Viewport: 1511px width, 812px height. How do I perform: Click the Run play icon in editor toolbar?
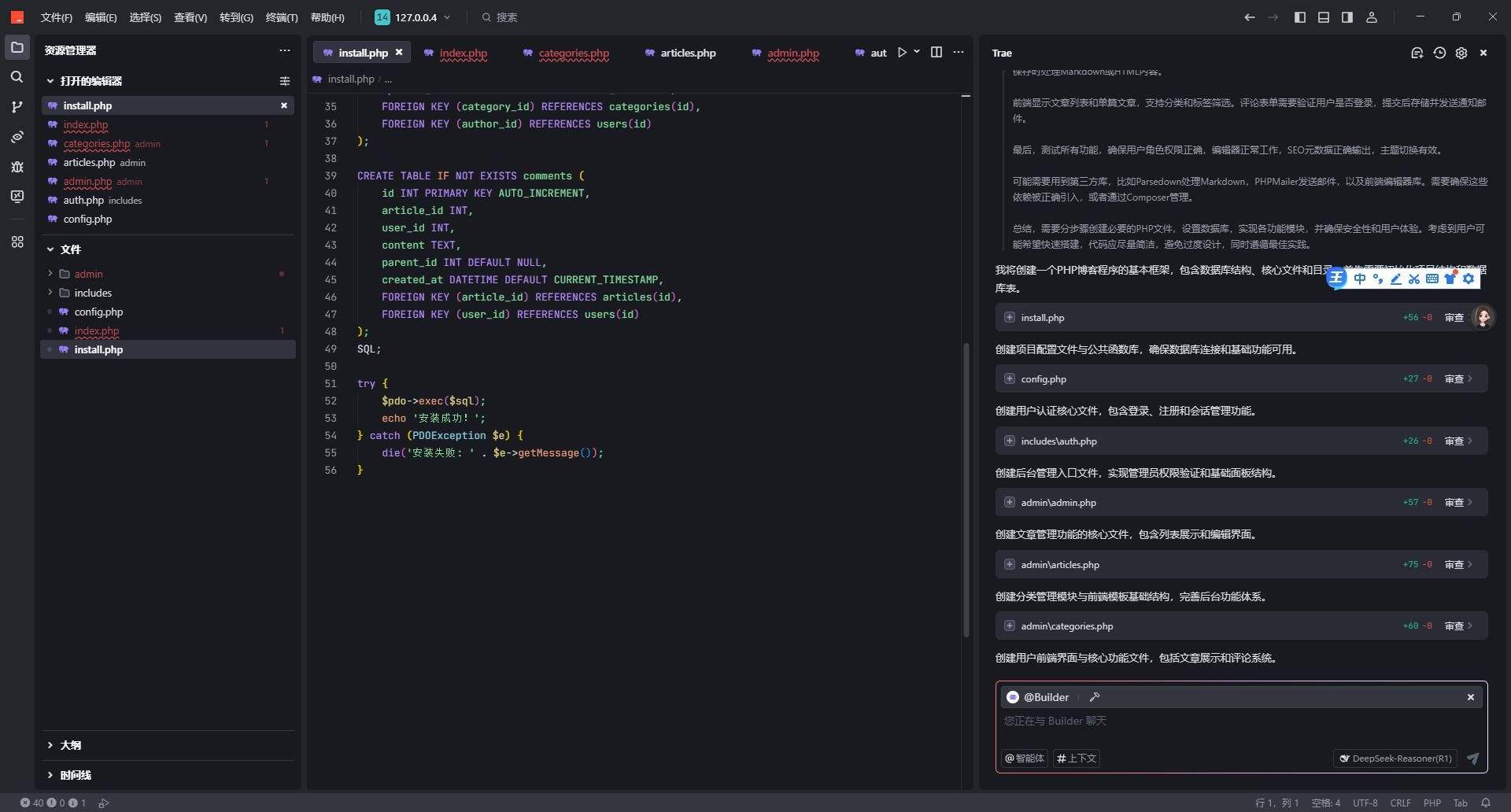click(x=902, y=53)
